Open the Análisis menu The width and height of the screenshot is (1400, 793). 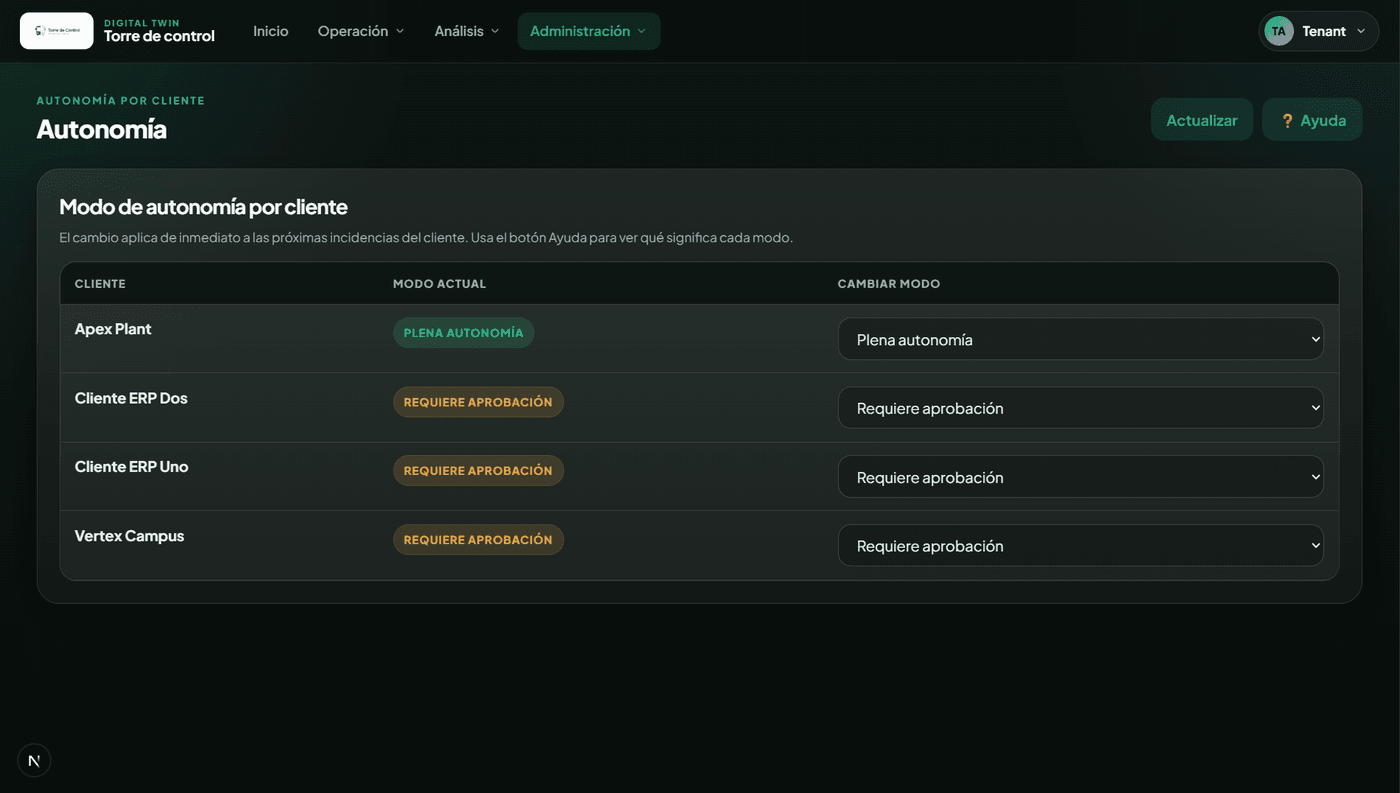click(x=467, y=31)
